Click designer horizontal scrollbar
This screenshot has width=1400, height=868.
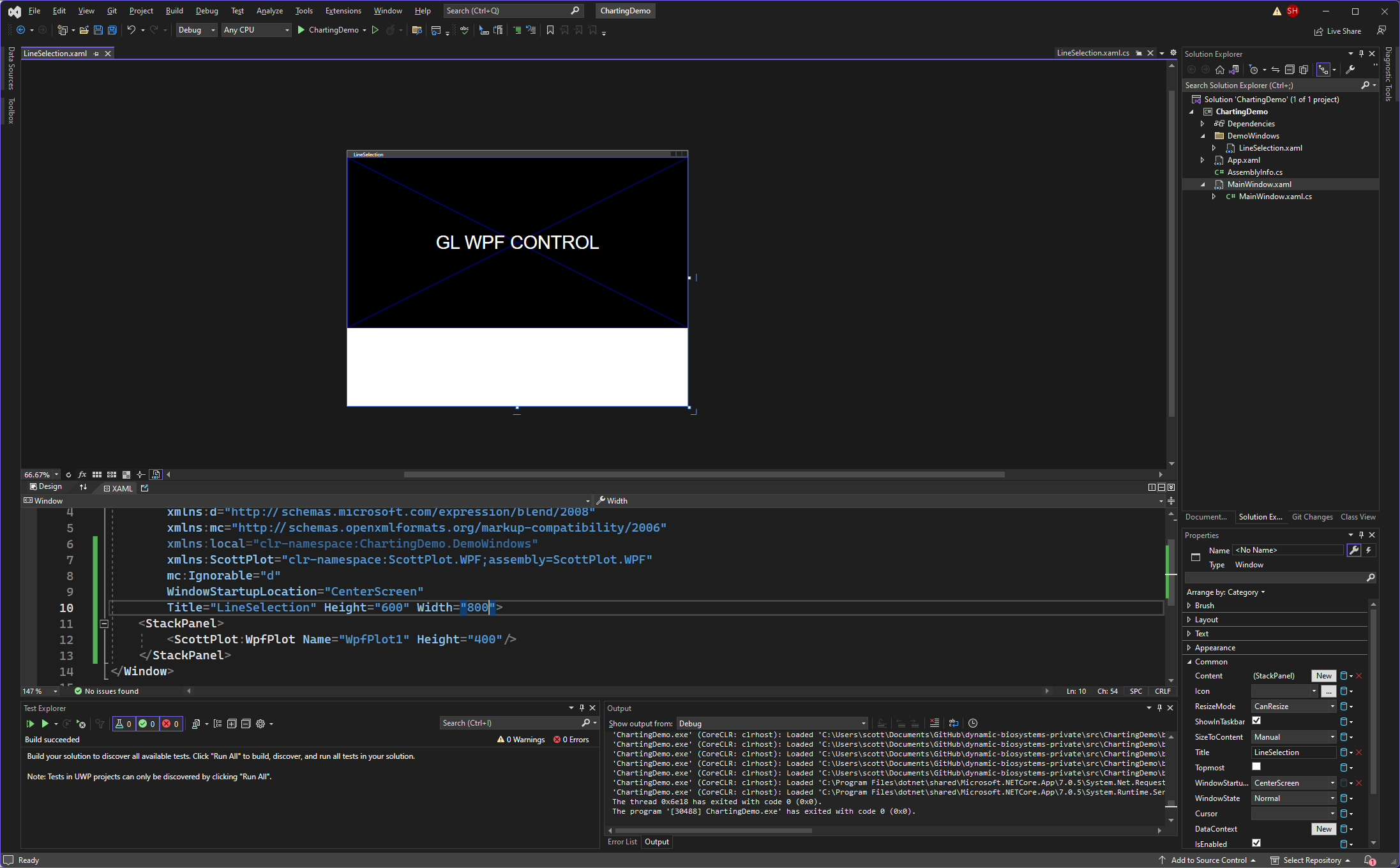pos(704,475)
